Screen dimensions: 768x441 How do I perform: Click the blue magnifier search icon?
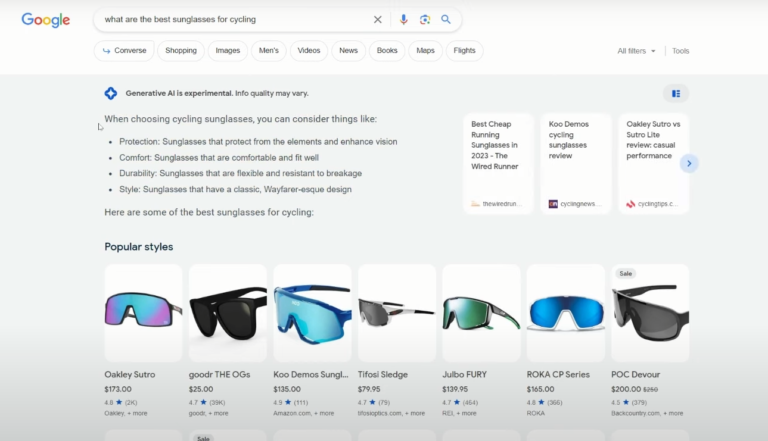(x=446, y=19)
